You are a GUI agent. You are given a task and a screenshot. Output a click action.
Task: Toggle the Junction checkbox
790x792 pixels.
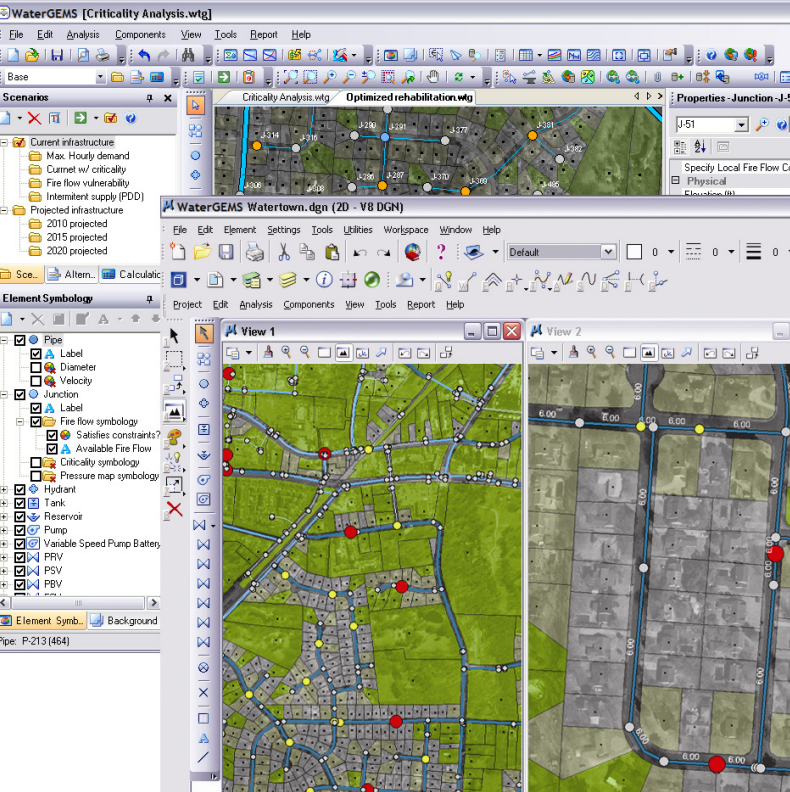pos(20,394)
